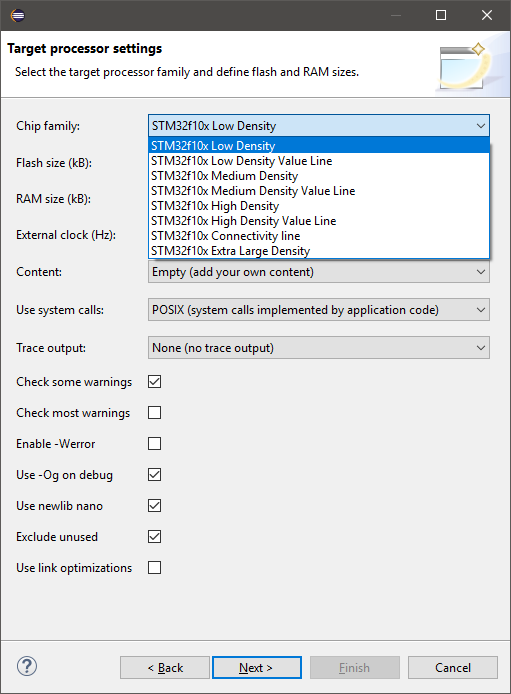
Task: Enable Check most warnings checkbox
Action: pos(154,413)
